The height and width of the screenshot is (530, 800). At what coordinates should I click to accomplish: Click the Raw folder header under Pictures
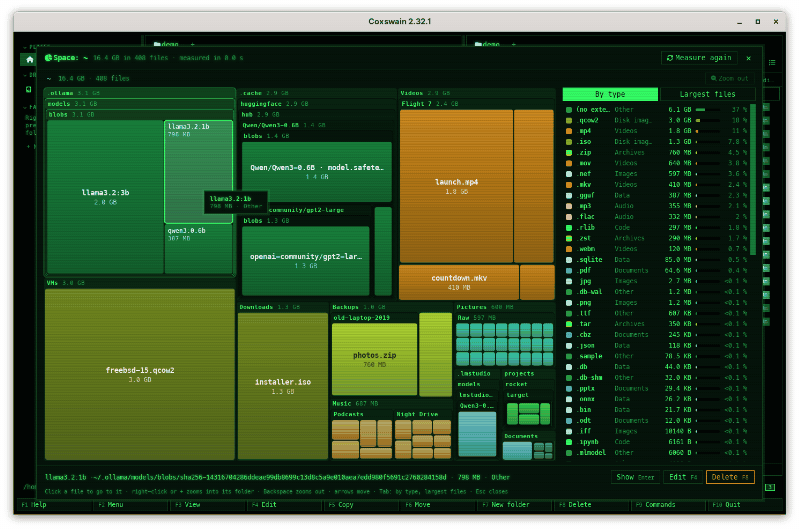click(505, 318)
